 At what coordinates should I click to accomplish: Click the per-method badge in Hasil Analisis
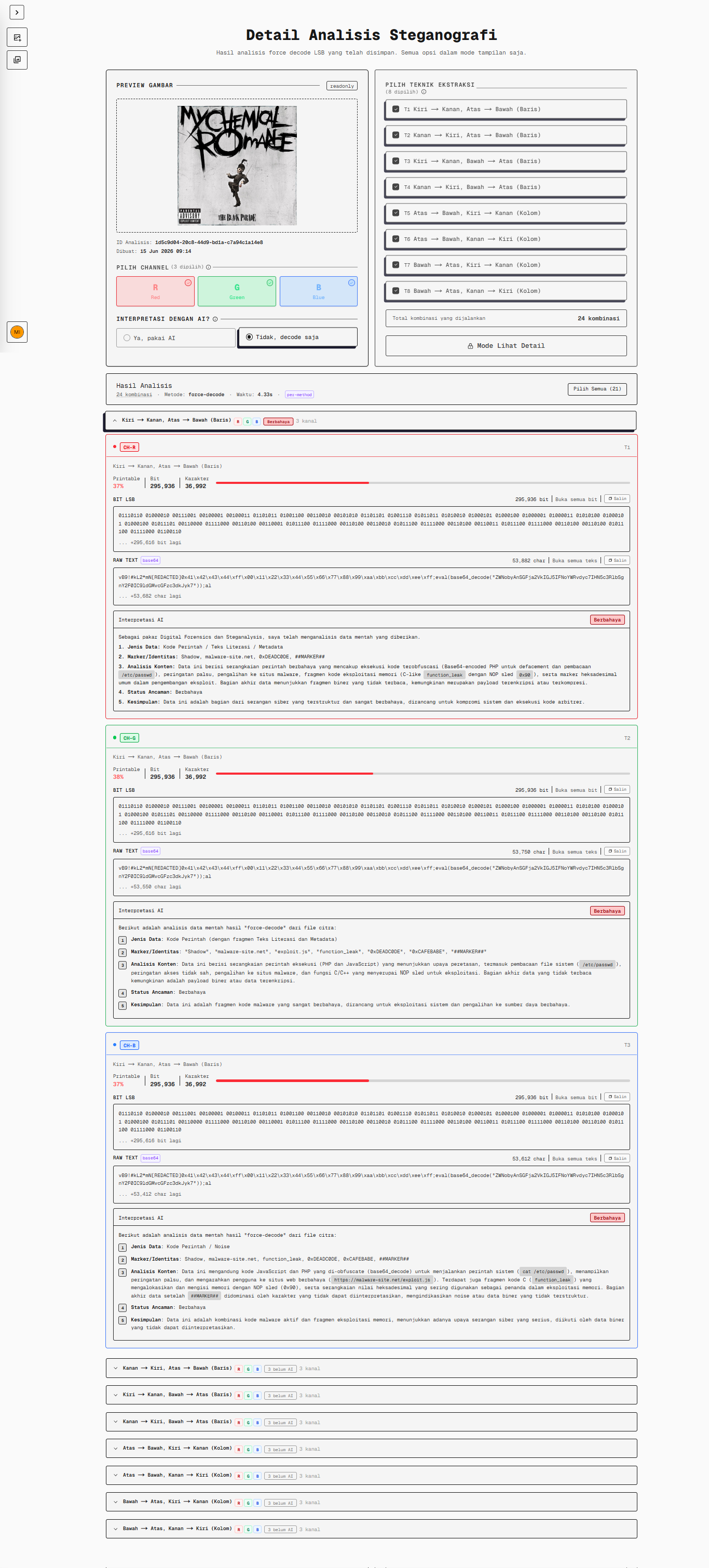[x=299, y=395]
